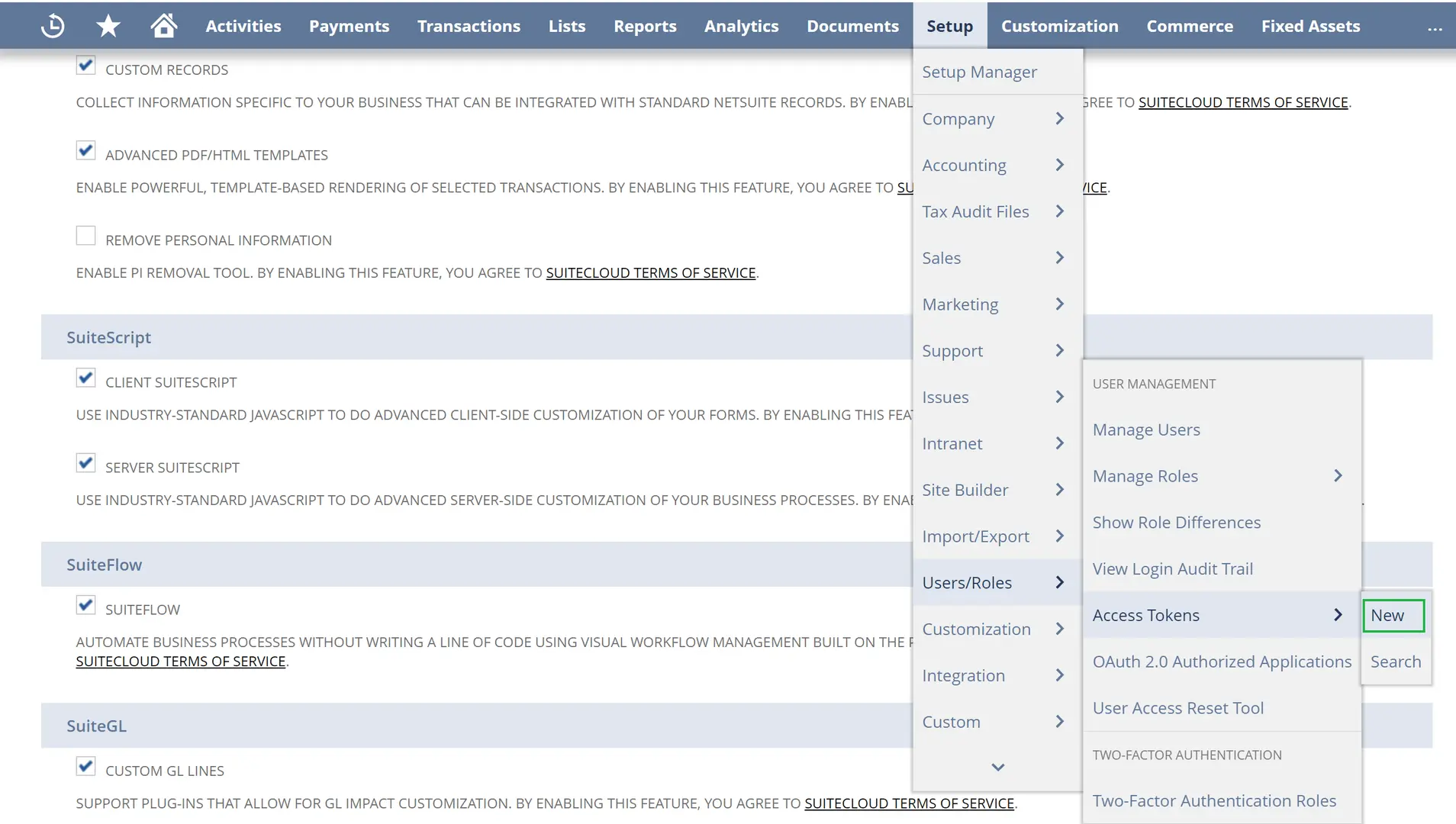Expand the Sales submenu arrow
This screenshot has height=824, width=1456.
pyautogui.click(x=1060, y=258)
